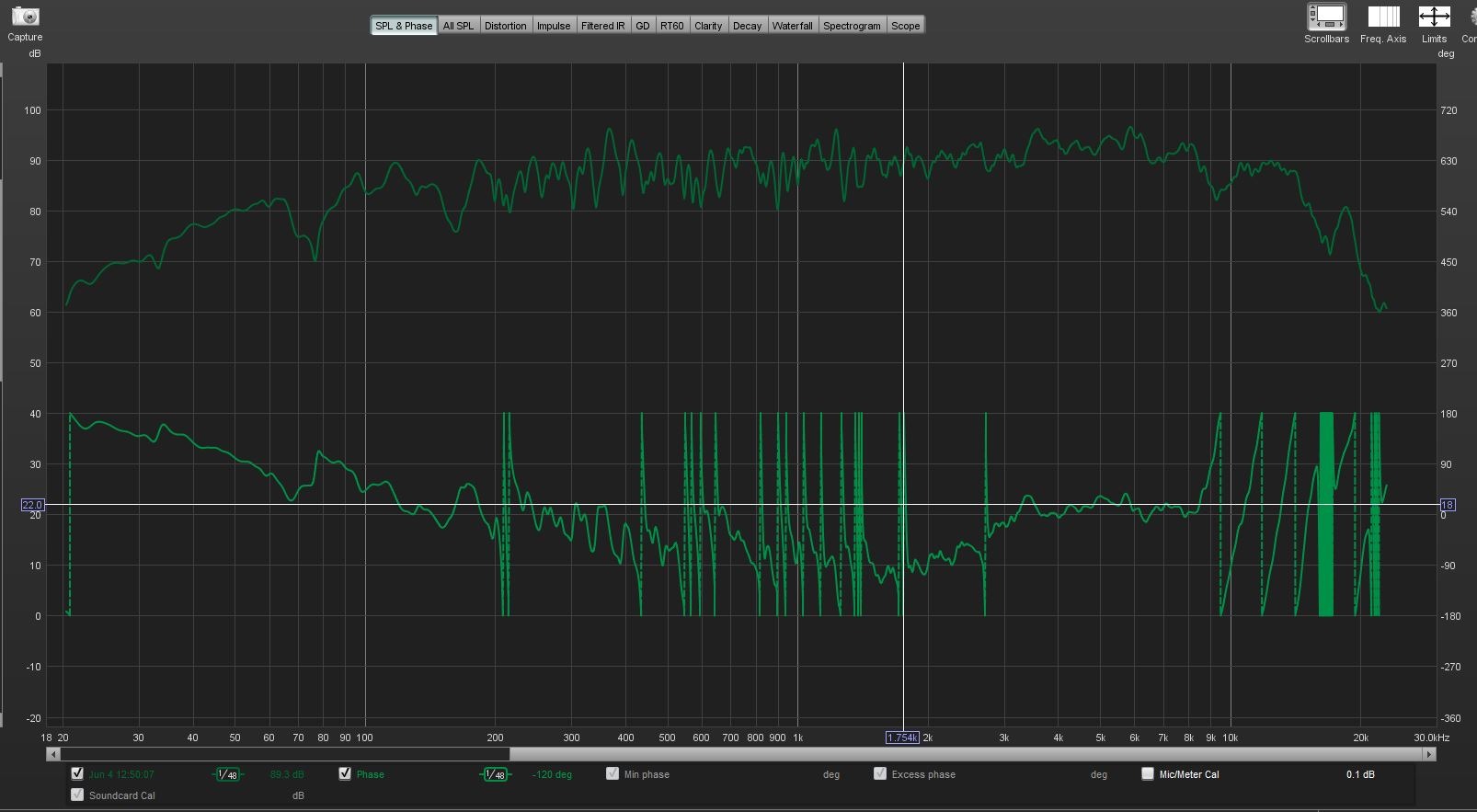The image size is (1477, 812).
Task: Open the RT60 tab
Action: [x=672, y=26]
